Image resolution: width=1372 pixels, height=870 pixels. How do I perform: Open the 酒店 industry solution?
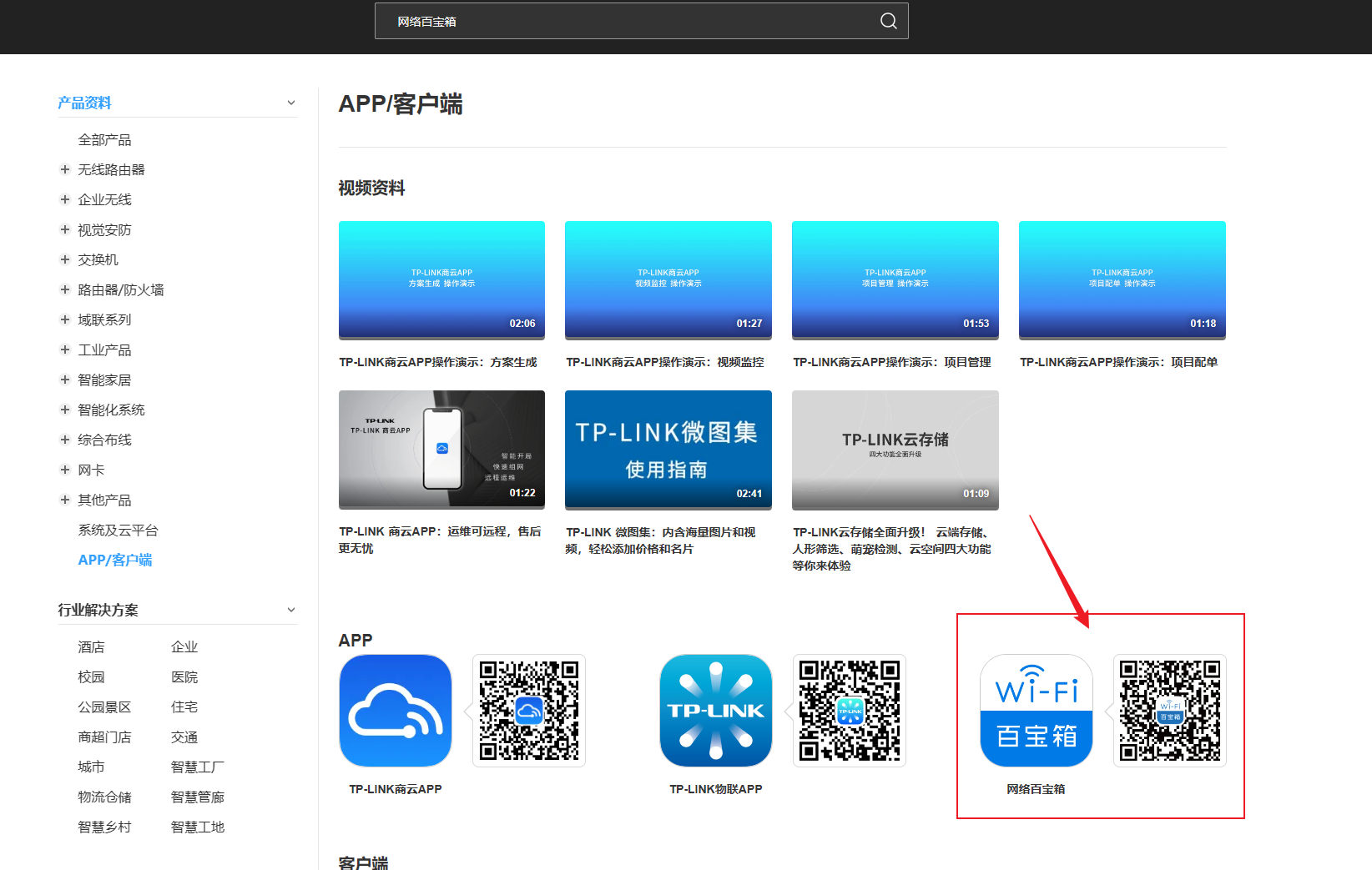pos(91,646)
